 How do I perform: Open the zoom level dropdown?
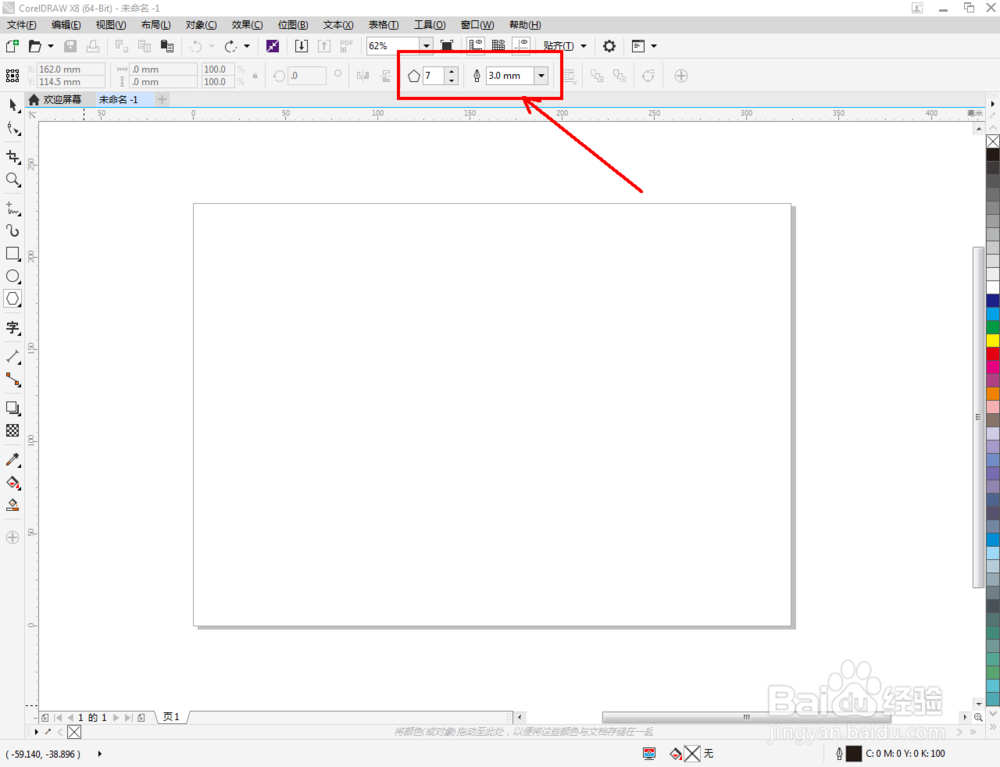click(x=426, y=46)
